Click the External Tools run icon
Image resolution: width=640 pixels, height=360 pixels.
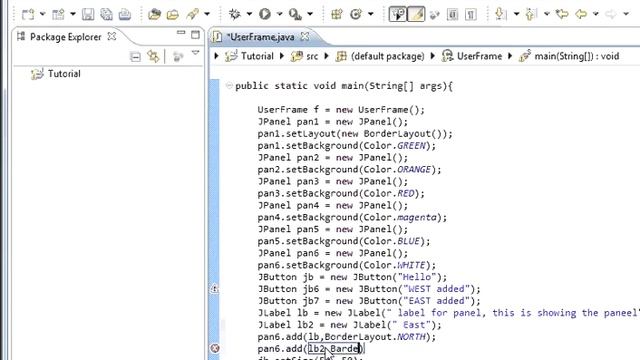tap(295, 14)
